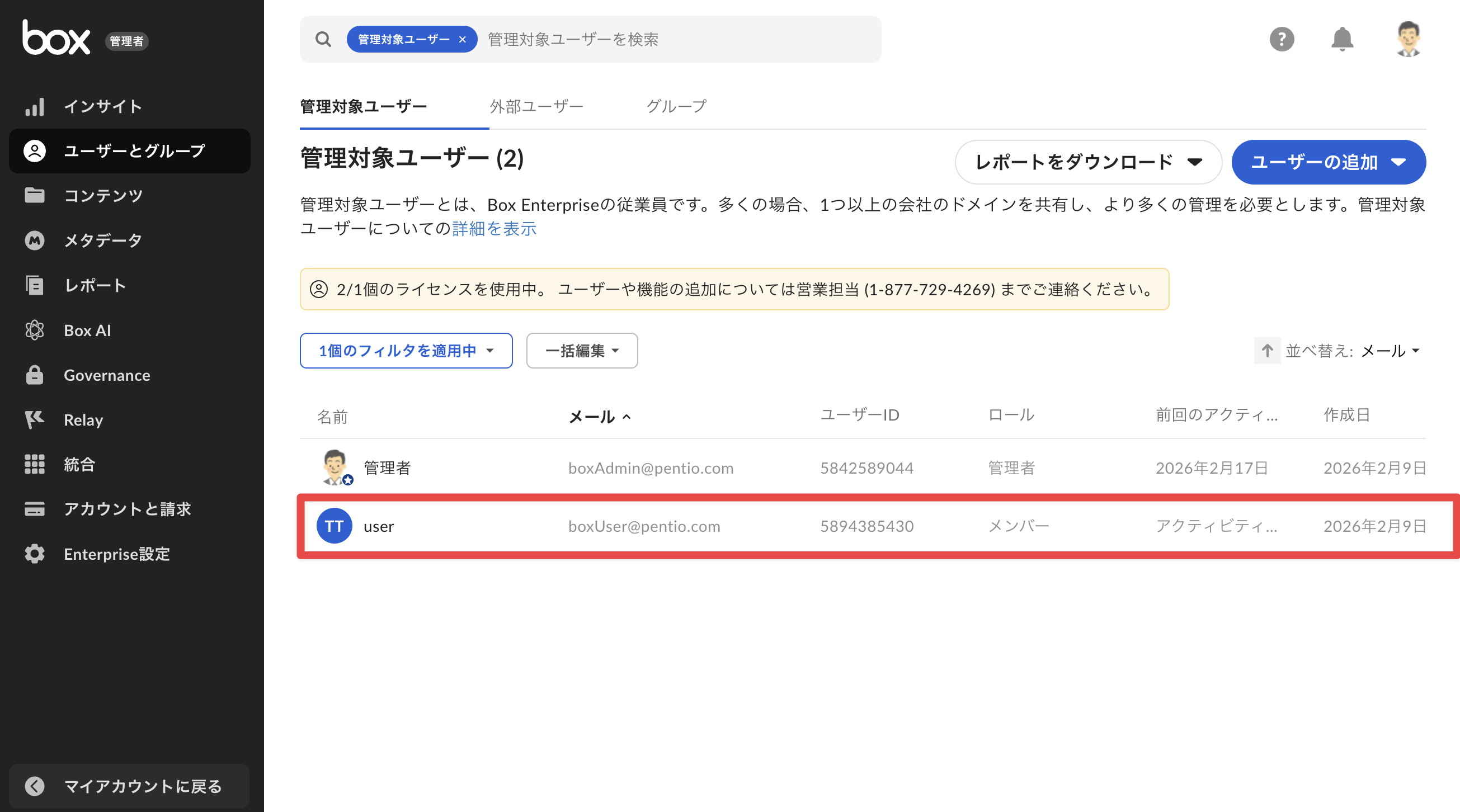
Task: Click the search magnifier icon
Action: (323, 39)
